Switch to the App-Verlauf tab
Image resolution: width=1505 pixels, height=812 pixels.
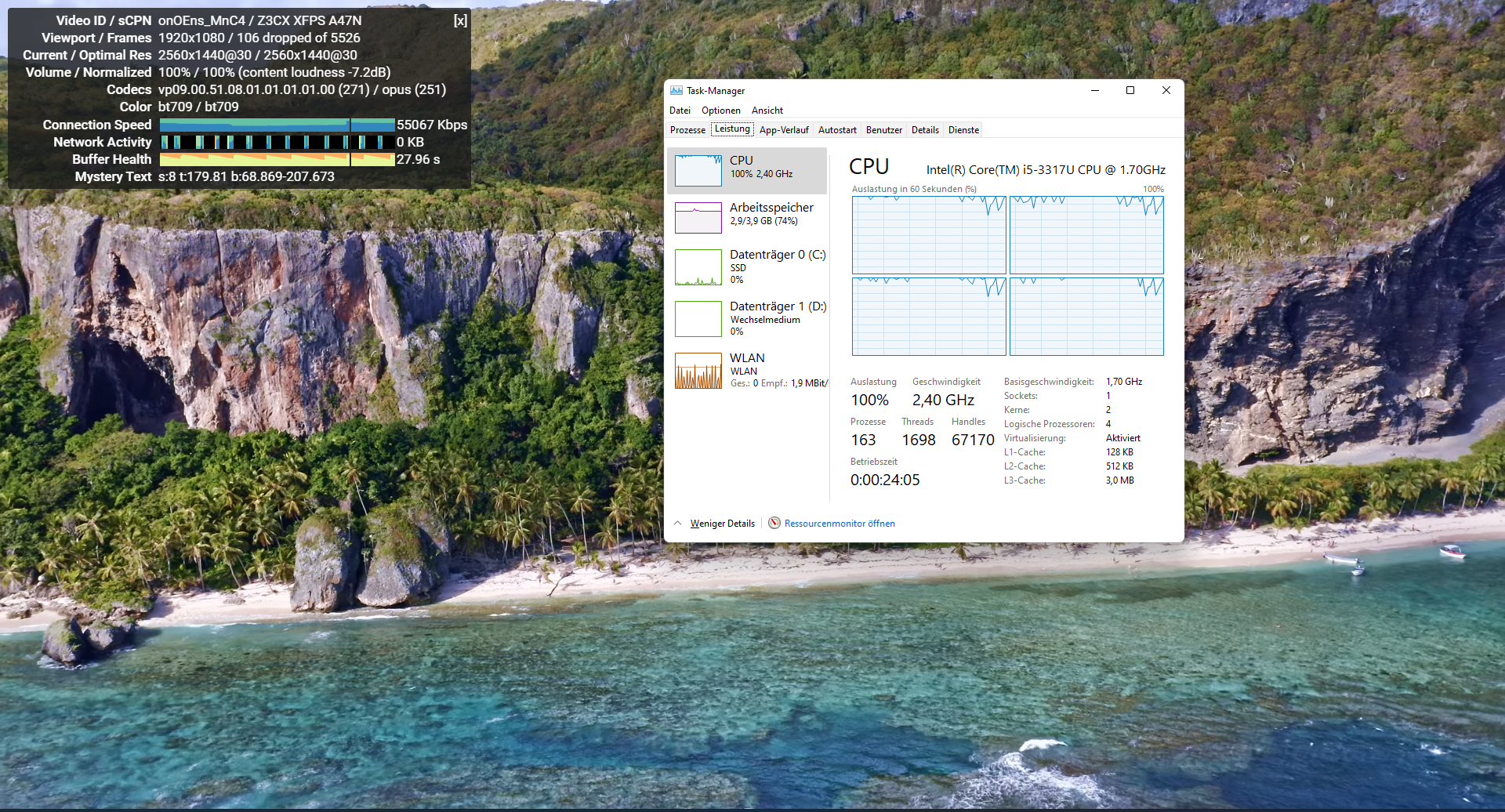pos(784,130)
